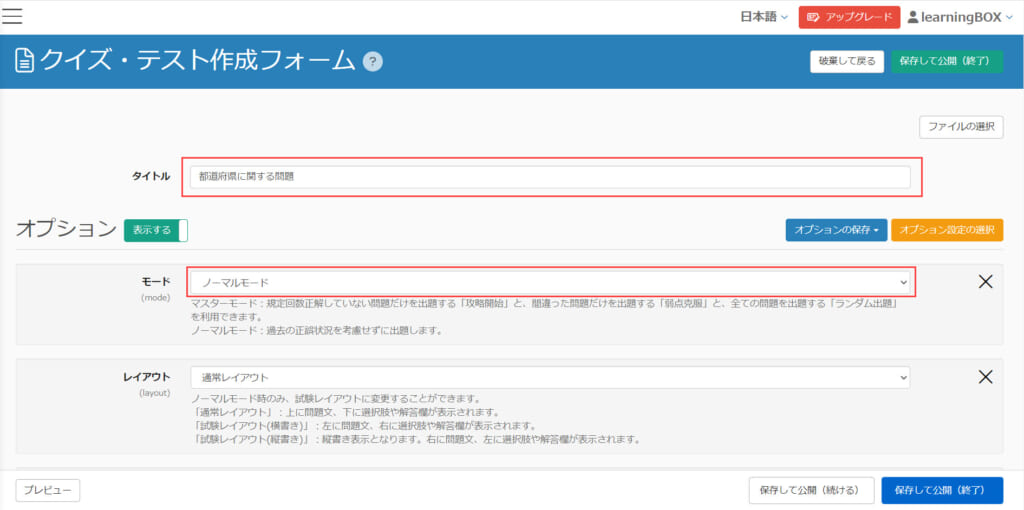Toggle the オプション 表示する switch
Screen dimensions: 1024x510
(155, 230)
